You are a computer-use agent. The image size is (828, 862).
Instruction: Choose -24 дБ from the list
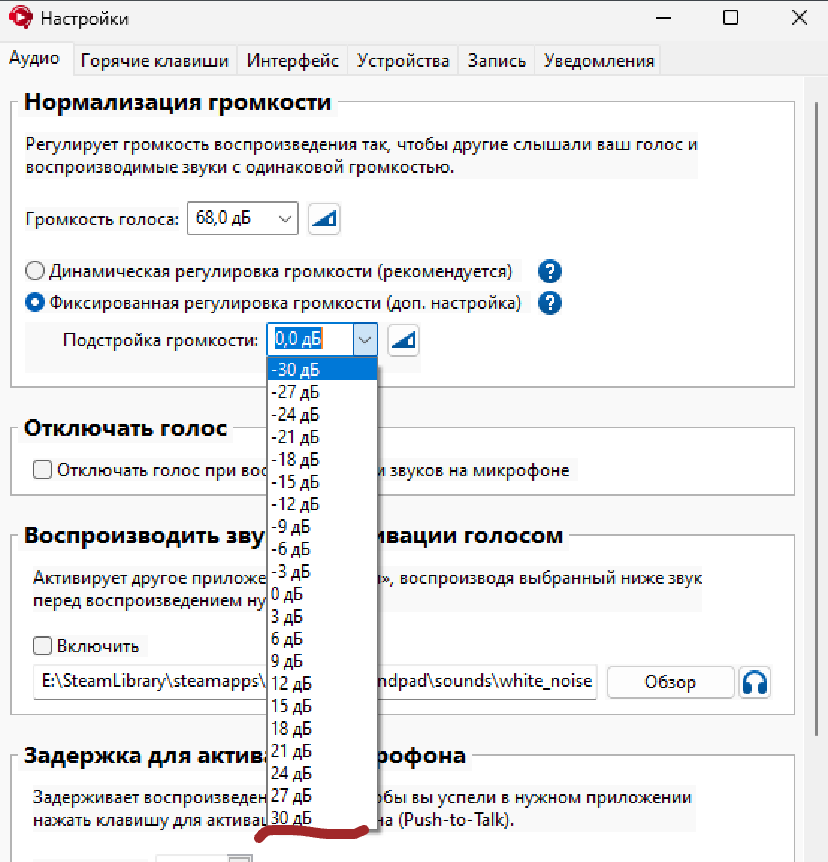pyautogui.click(x=322, y=415)
